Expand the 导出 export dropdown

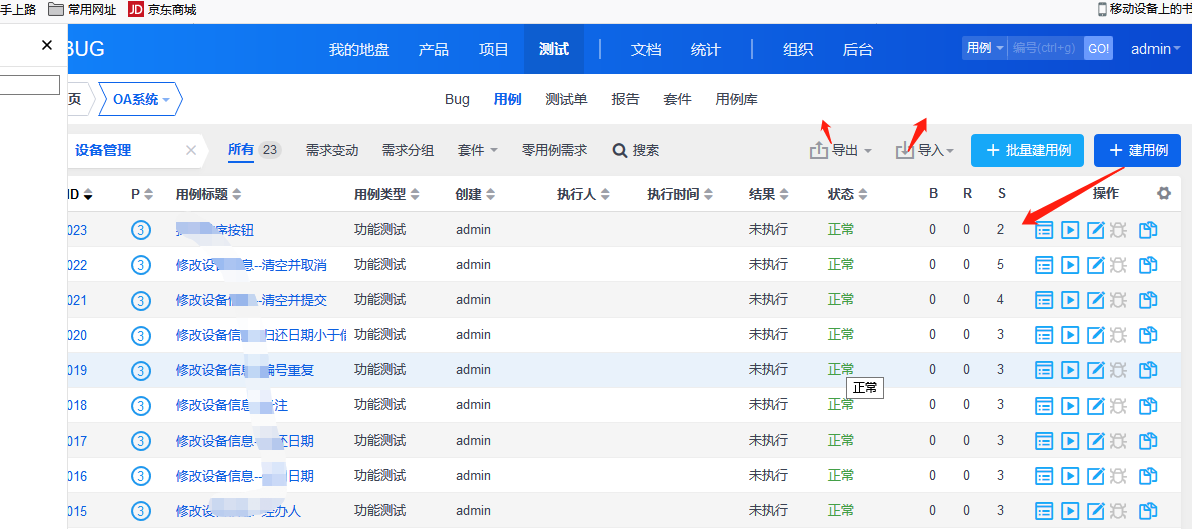(841, 150)
